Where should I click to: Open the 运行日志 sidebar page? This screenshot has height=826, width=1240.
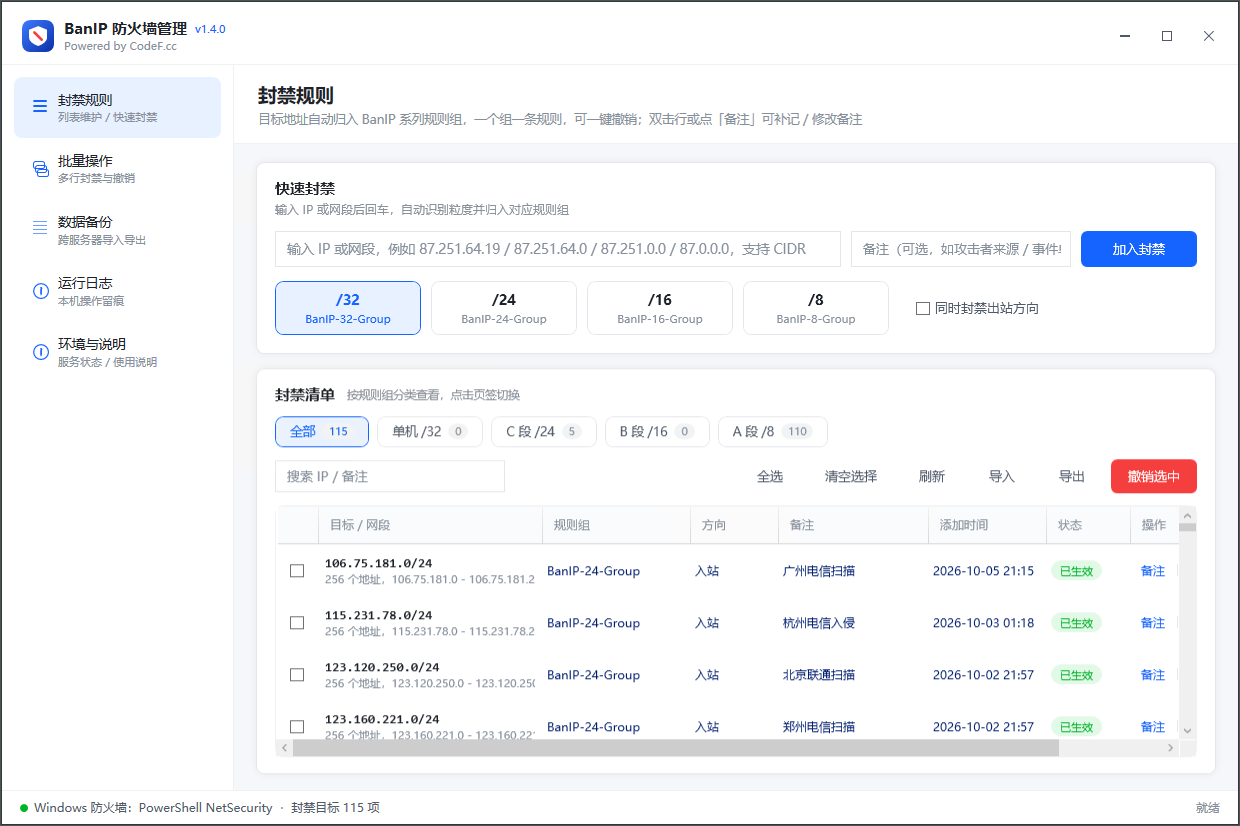coord(118,291)
